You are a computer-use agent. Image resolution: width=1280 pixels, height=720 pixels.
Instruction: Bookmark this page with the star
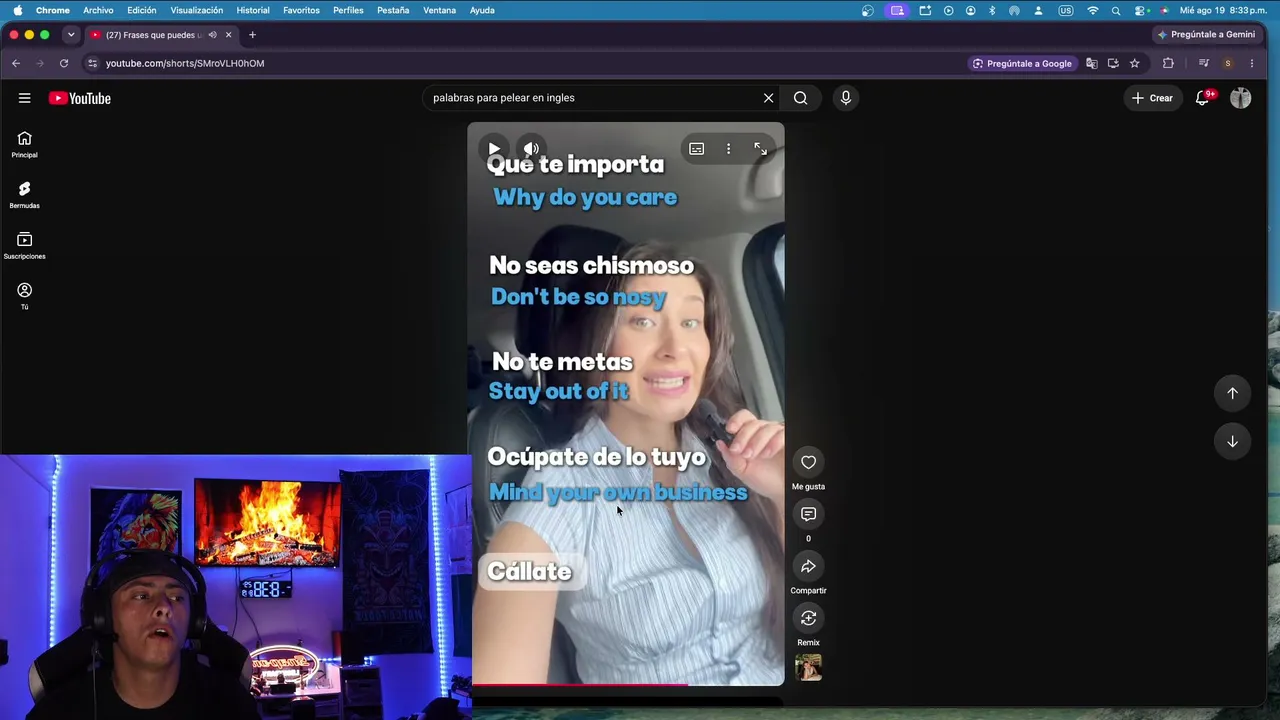(x=1134, y=63)
